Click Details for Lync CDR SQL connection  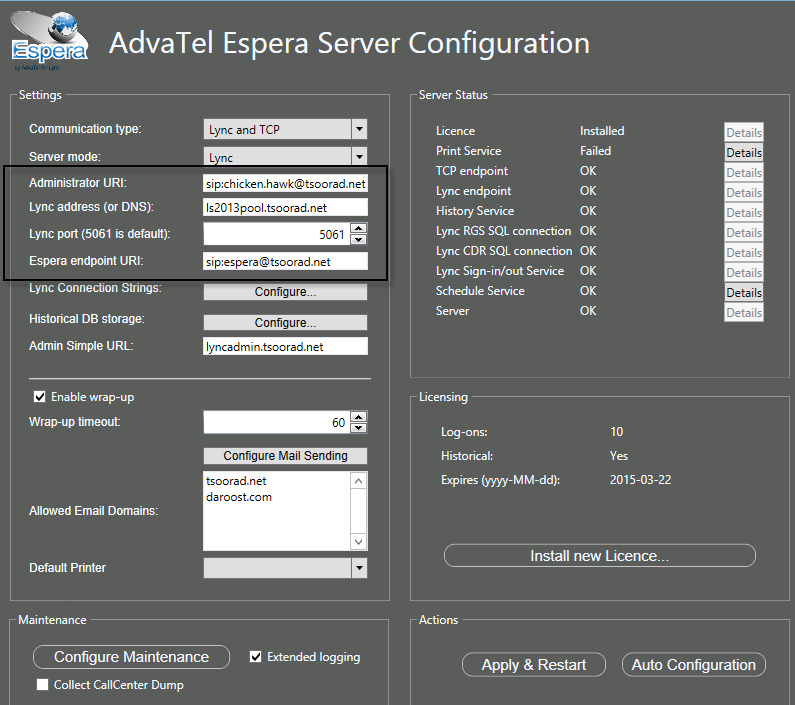point(744,253)
